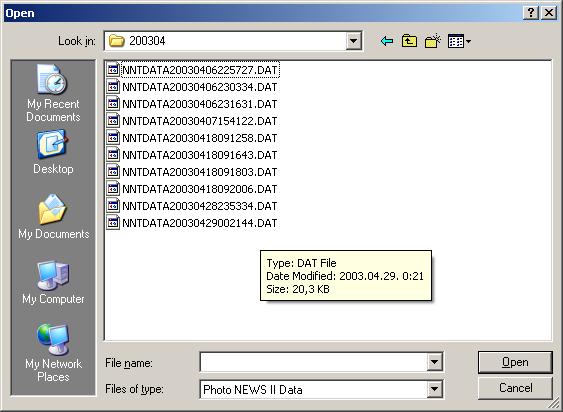Open My Computer location

53,283
